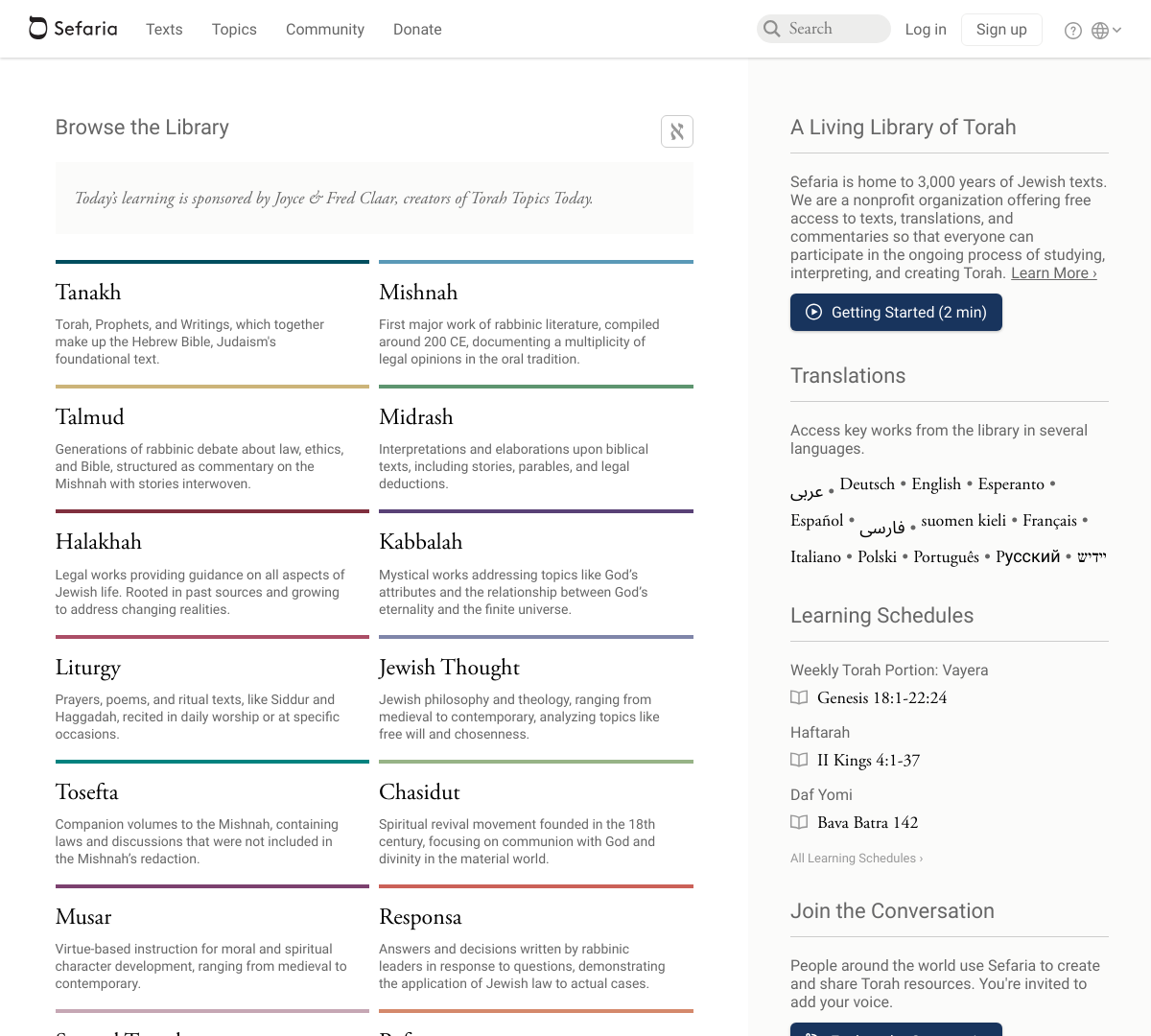Open the Jewish Thought category
Image resolution: width=1151 pixels, height=1036 pixels.
450,668
